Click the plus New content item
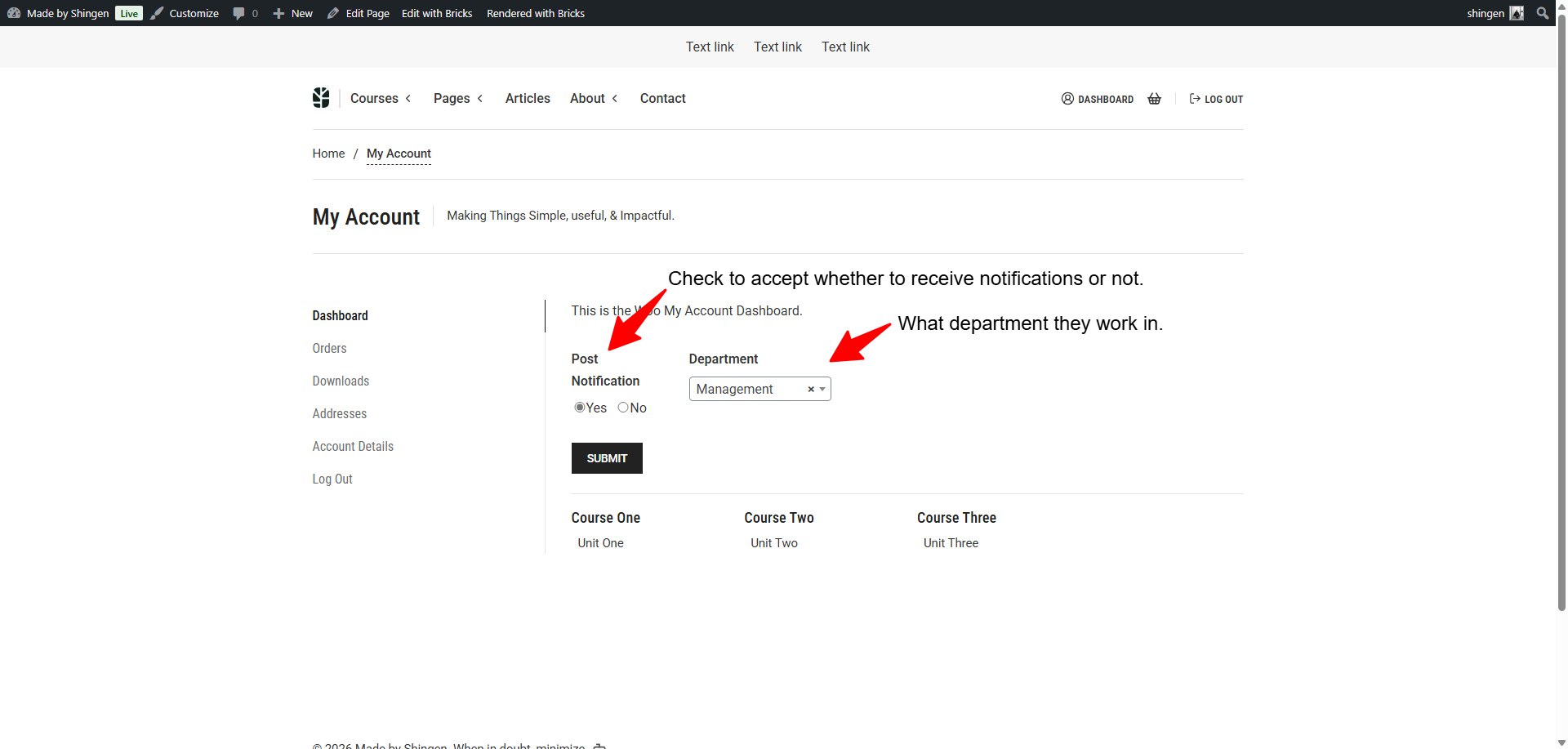The width and height of the screenshot is (1568, 749). [x=292, y=13]
